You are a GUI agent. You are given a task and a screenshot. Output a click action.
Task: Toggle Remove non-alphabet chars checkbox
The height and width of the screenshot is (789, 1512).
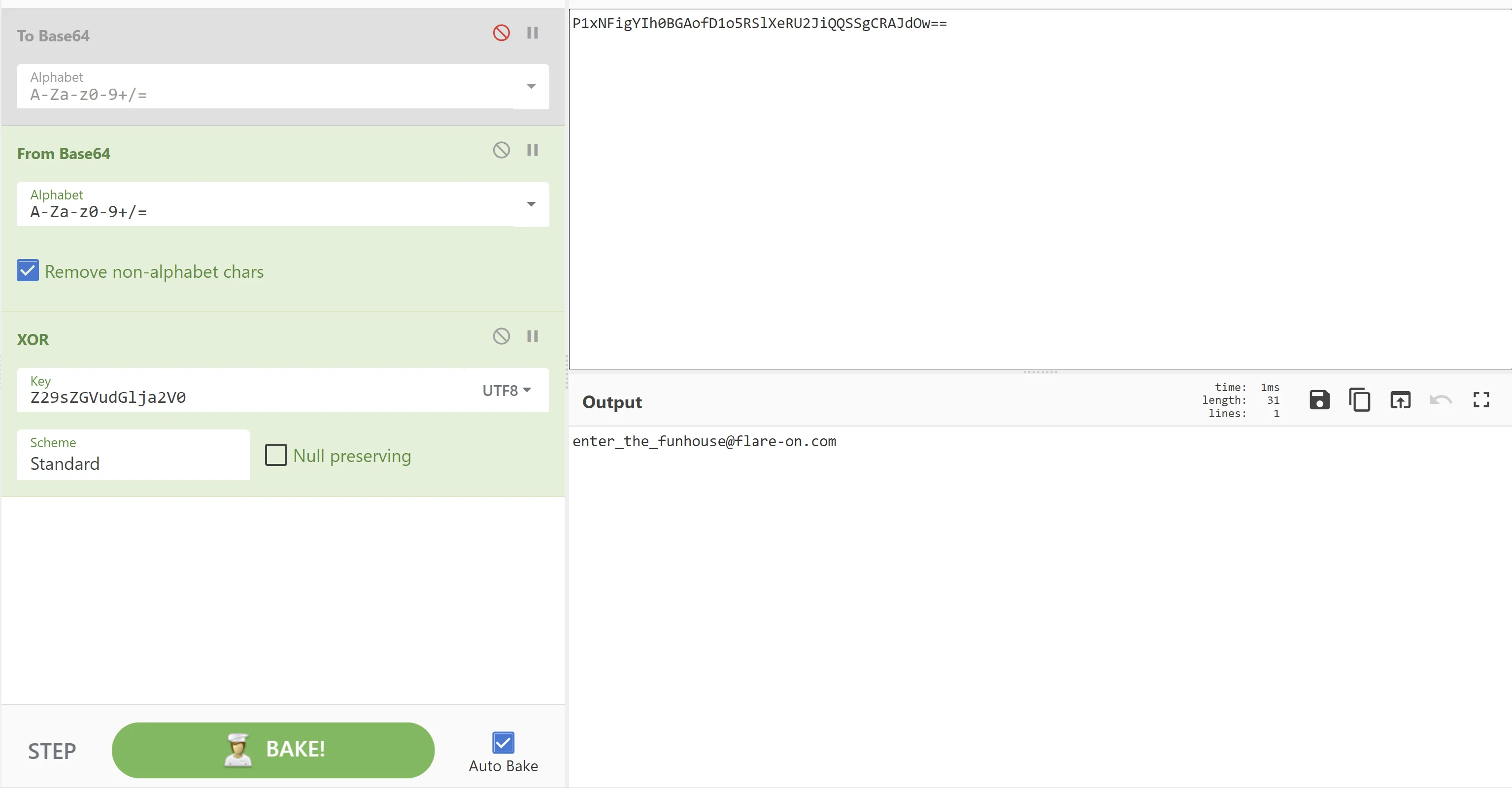tap(28, 270)
